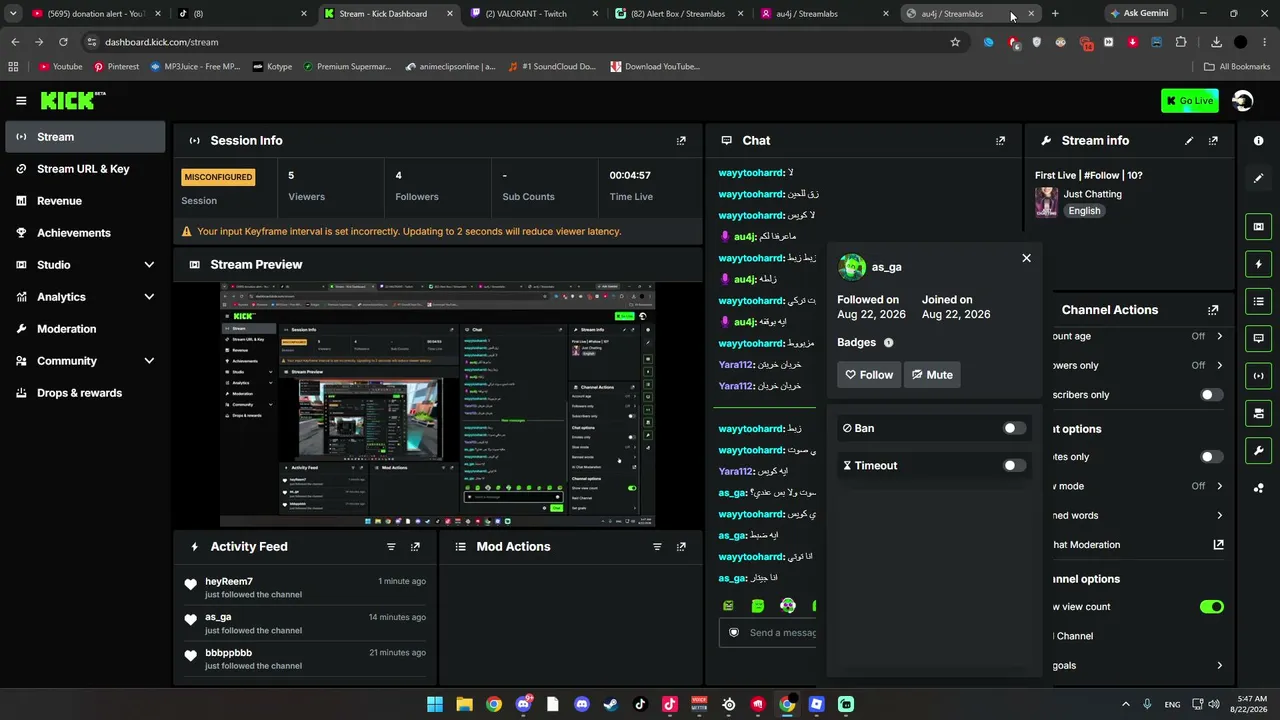The height and width of the screenshot is (720, 1280).
Task: Pop out the Chat panel
Action: tap(1000, 141)
